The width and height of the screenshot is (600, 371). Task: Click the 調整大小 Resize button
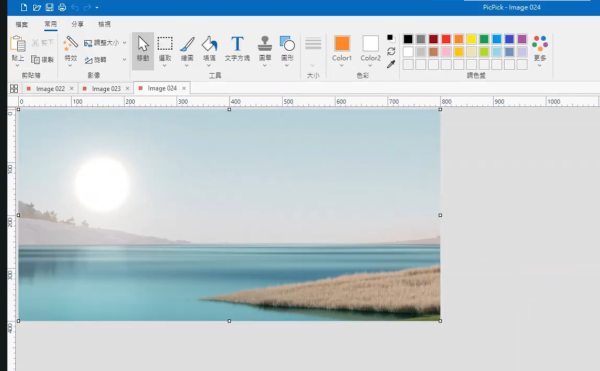tap(101, 42)
